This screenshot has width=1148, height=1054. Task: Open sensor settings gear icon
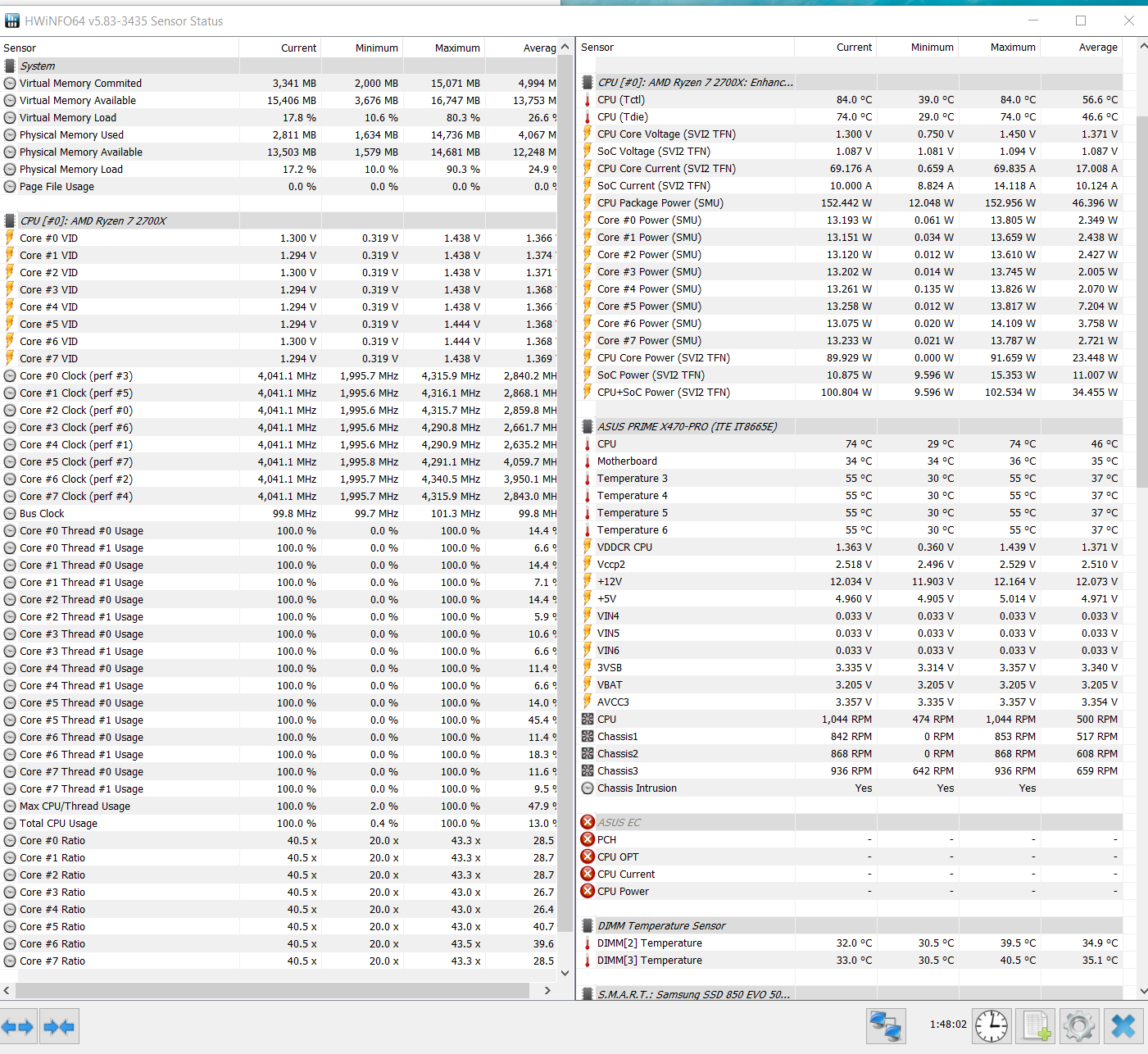click(x=1079, y=1025)
